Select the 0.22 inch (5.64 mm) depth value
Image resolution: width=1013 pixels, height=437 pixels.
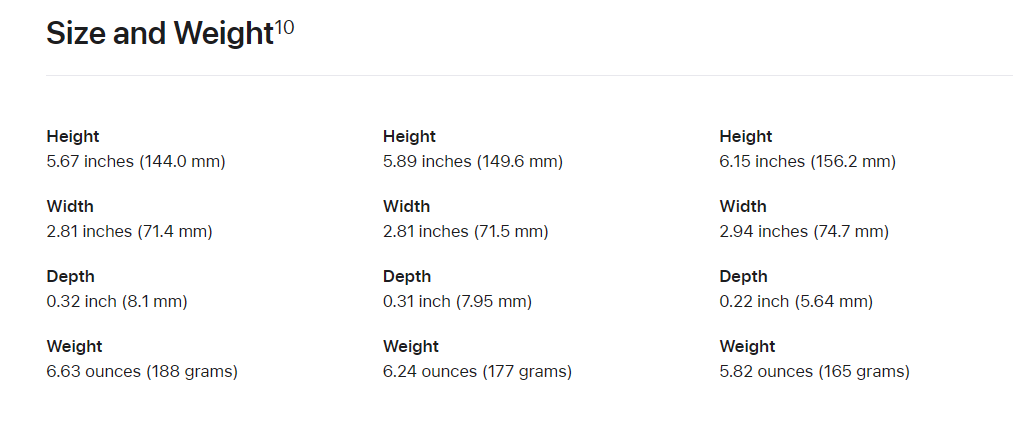(796, 302)
